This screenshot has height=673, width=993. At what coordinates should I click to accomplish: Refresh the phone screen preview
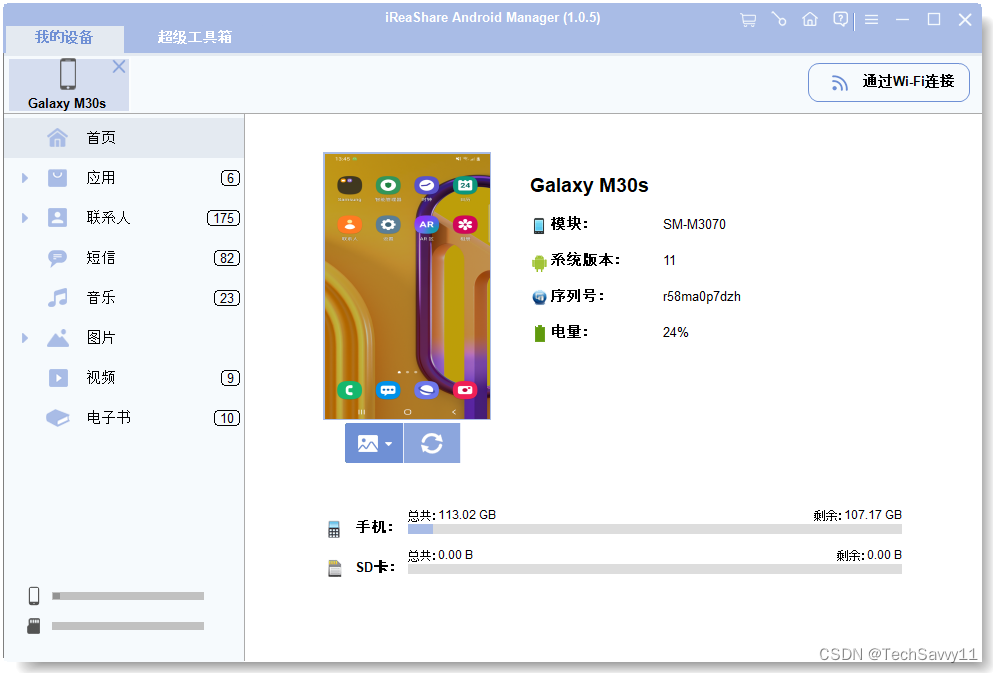(432, 443)
